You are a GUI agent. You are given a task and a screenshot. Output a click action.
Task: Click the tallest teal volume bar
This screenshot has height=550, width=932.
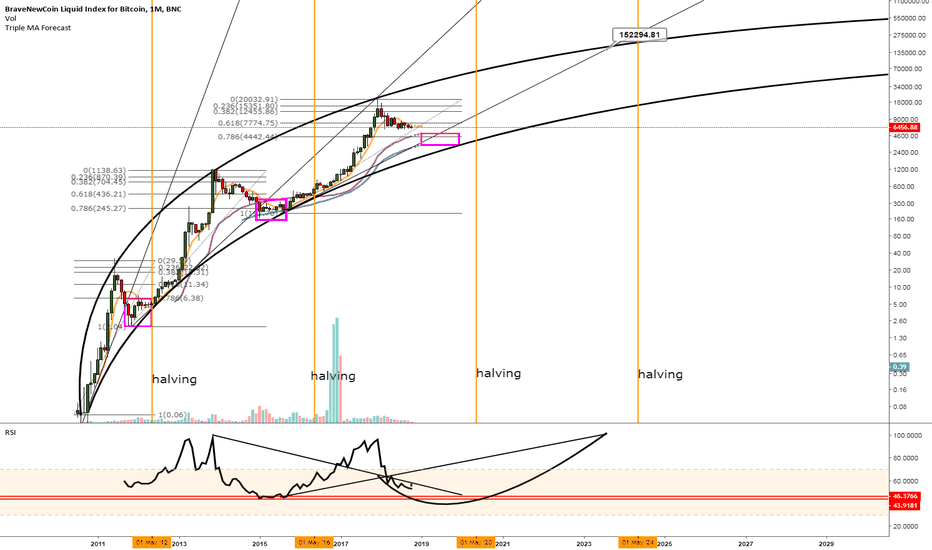[x=337, y=370]
